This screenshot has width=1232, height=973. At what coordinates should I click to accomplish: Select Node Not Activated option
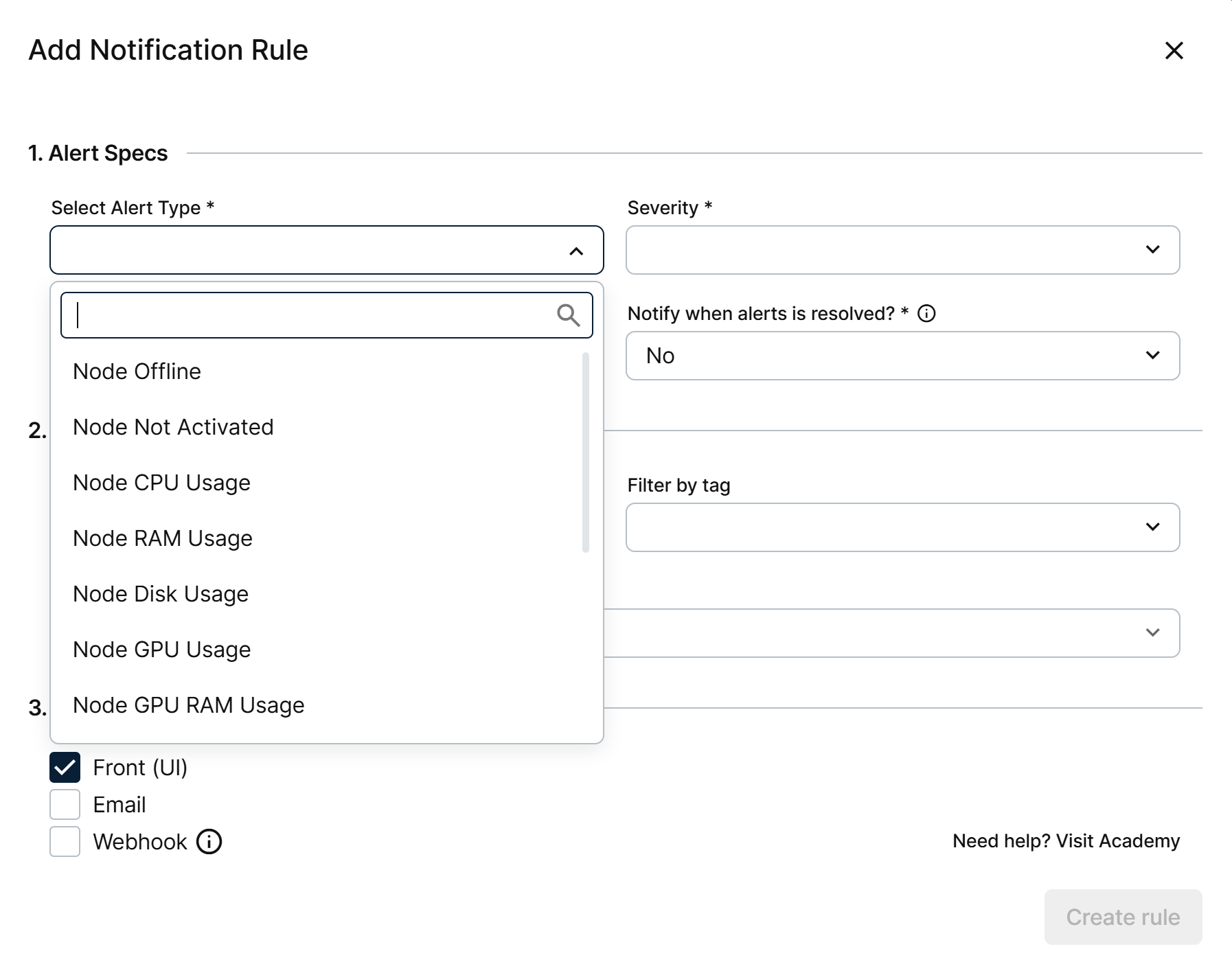pyautogui.click(x=327, y=427)
